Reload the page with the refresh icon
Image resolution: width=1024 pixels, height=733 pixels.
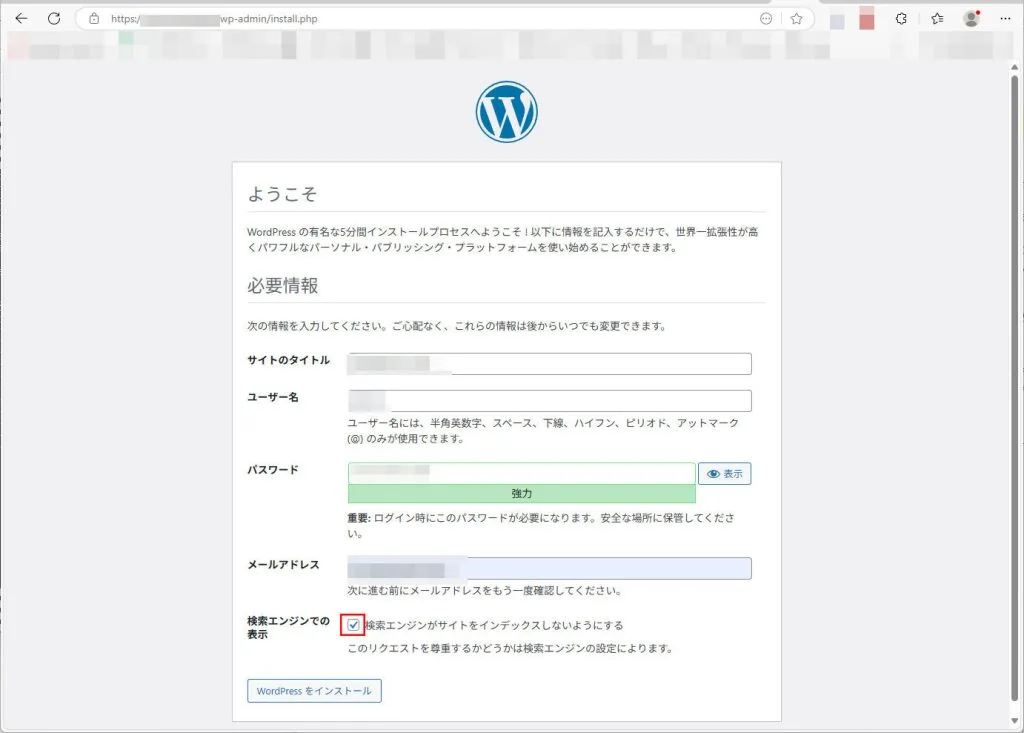(x=54, y=18)
